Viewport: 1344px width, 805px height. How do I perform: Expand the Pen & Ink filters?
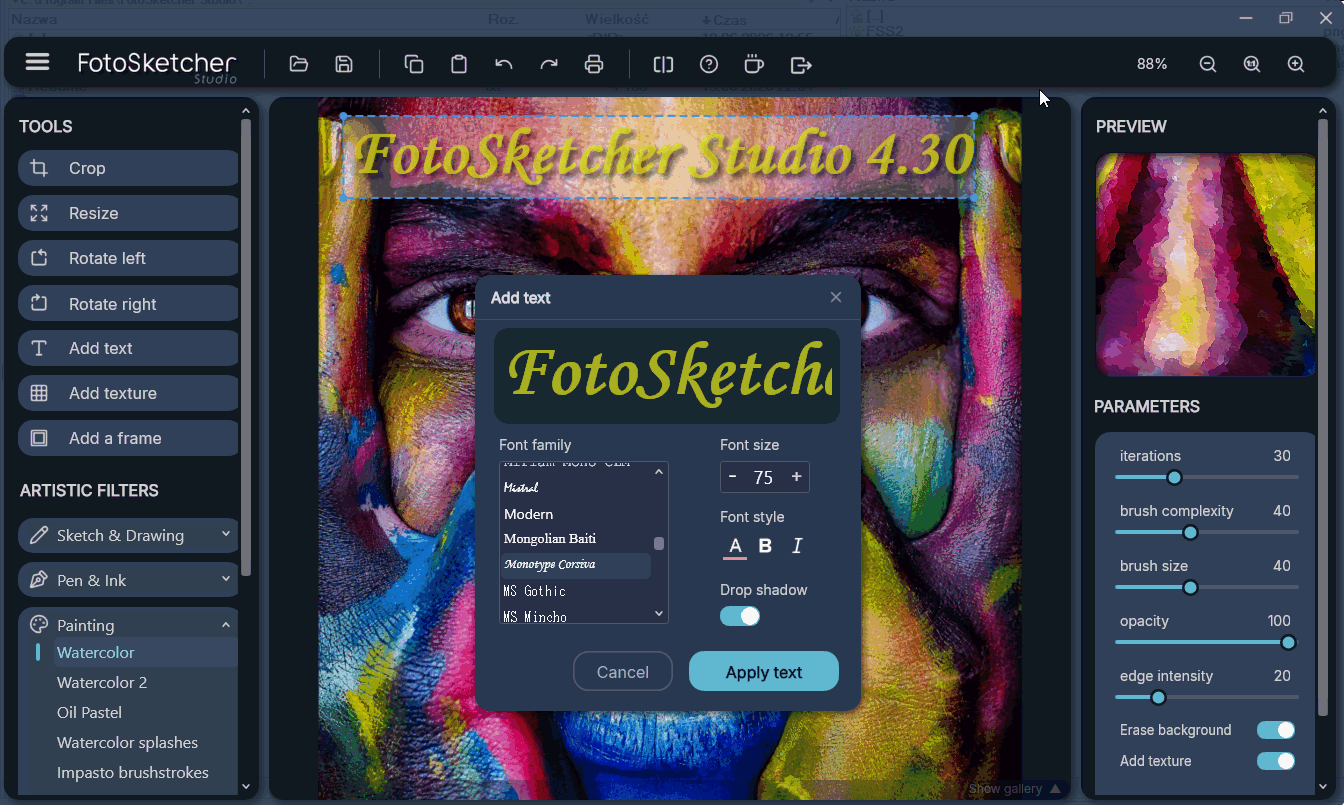click(129, 580)
